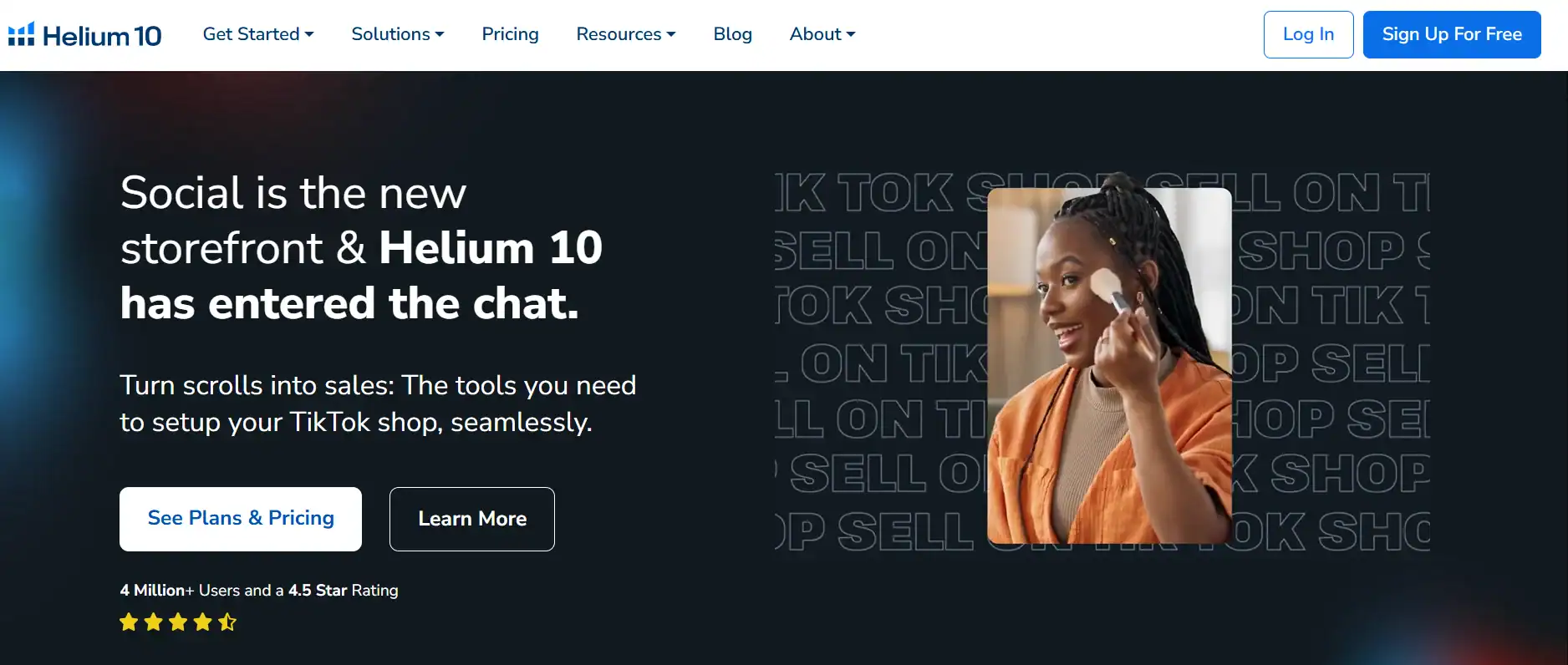Expand the Resources dropdown menu

626,34
